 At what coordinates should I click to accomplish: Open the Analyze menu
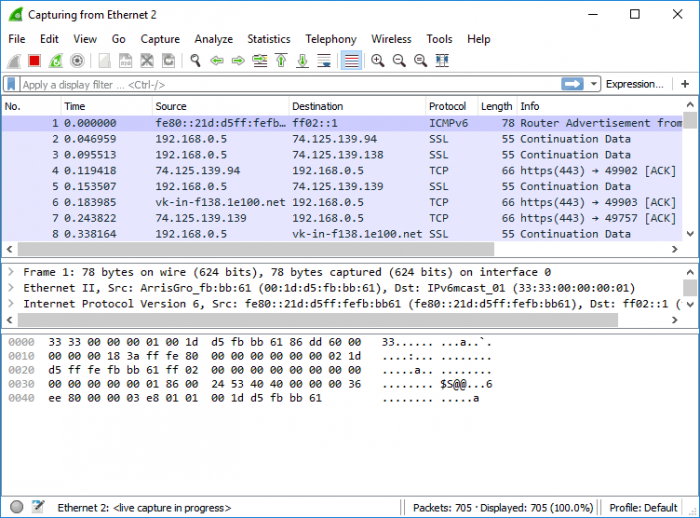213,39
